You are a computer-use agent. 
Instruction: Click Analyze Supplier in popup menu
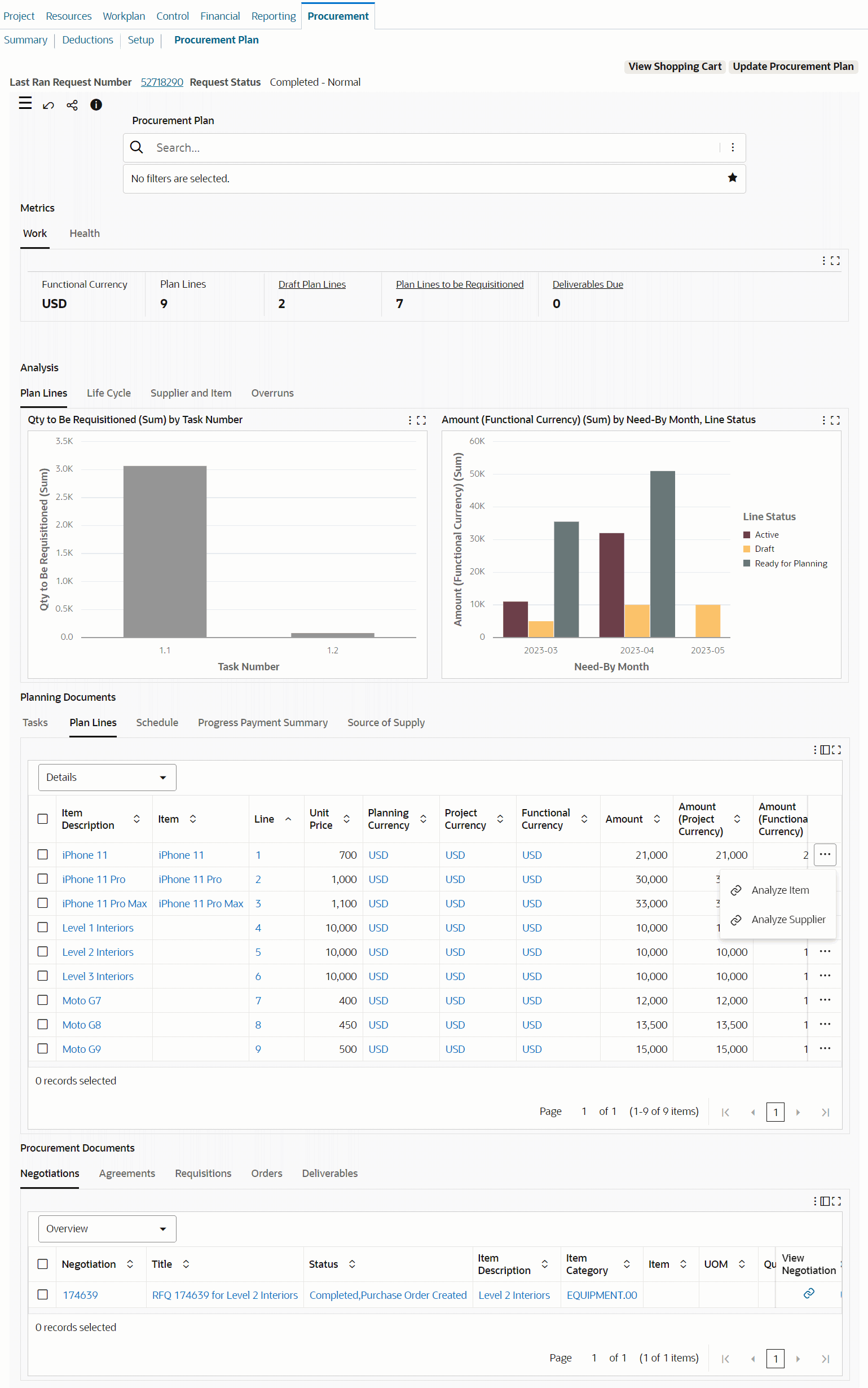(788, 919)
